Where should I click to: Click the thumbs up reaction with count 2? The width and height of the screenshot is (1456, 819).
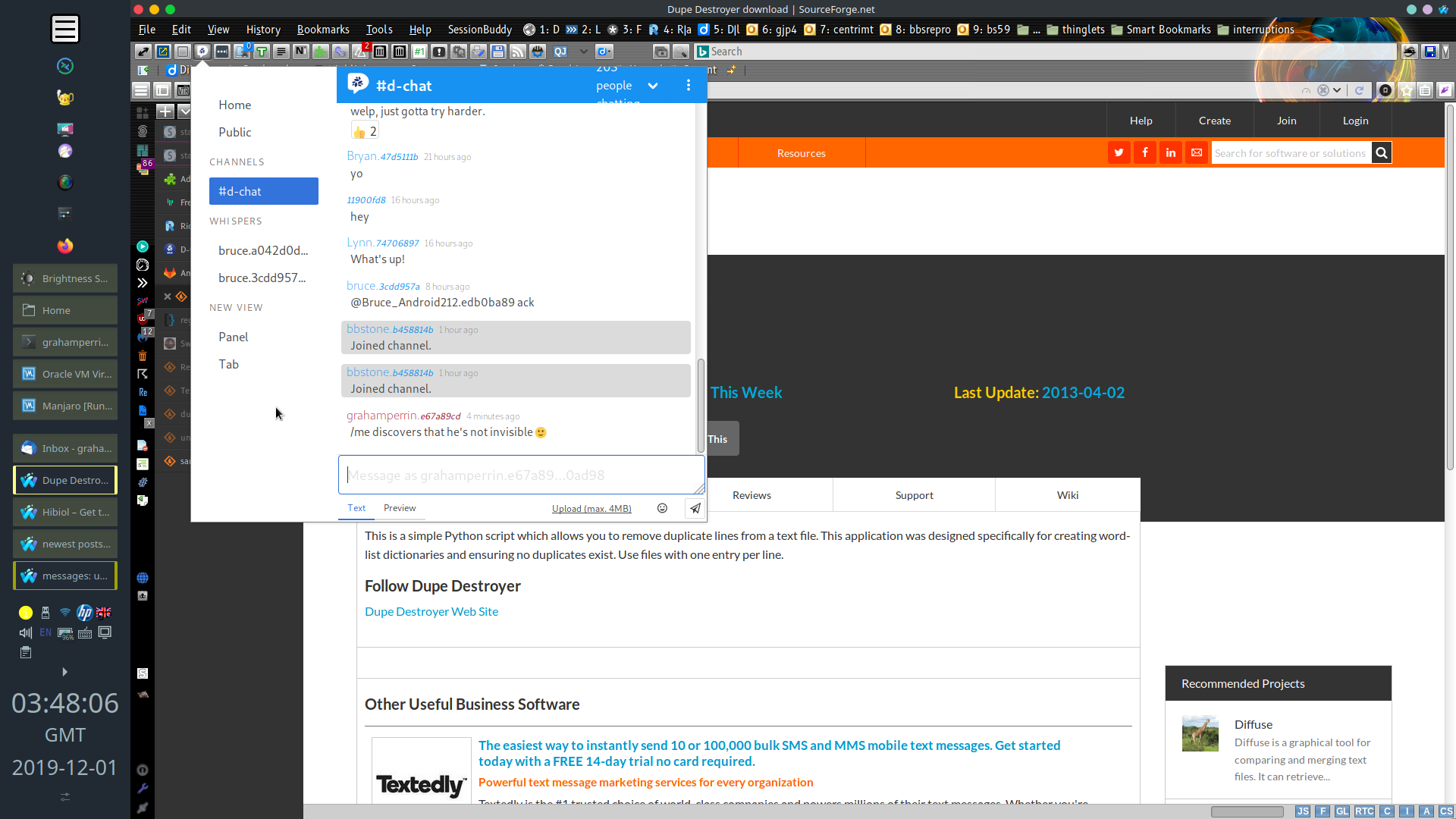click(365, 131)
